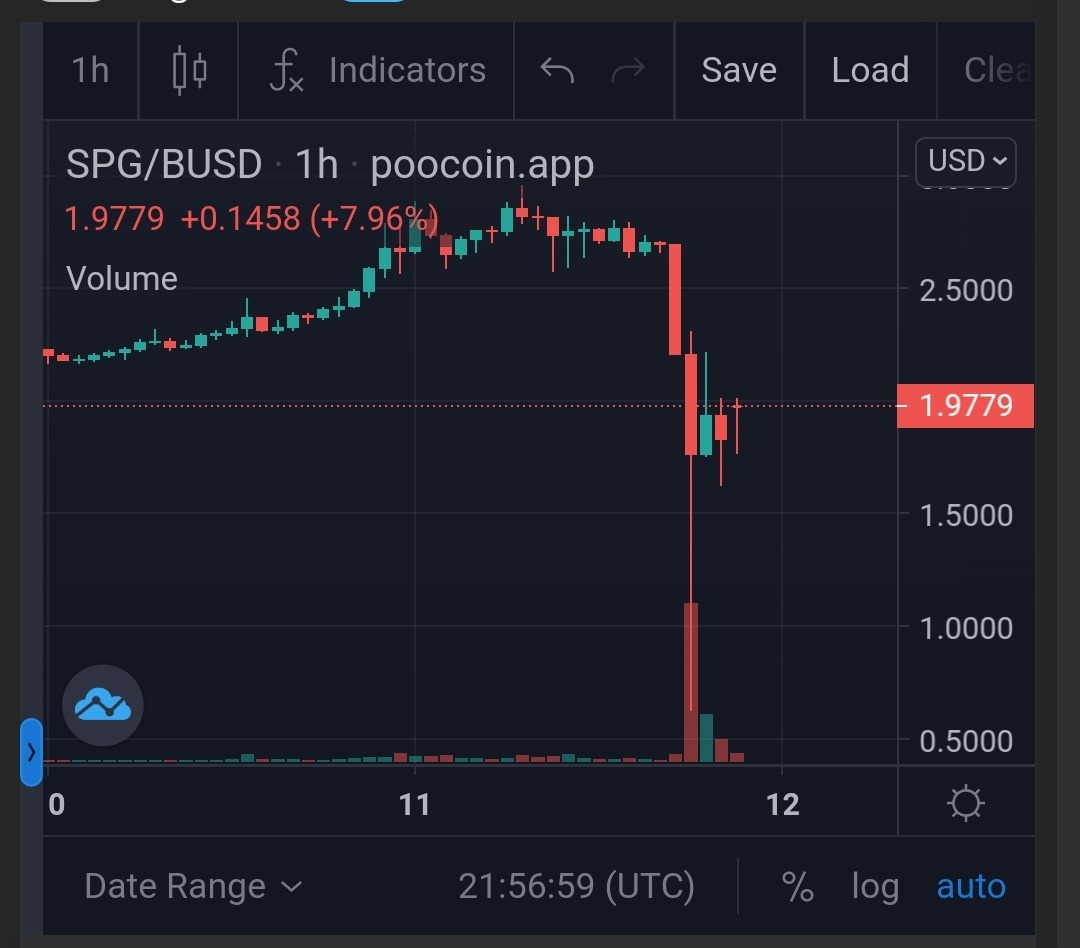This screenshot has width=1080, height=948.
Task: Click the Indicators label
Action: click(x=408, y=70)
